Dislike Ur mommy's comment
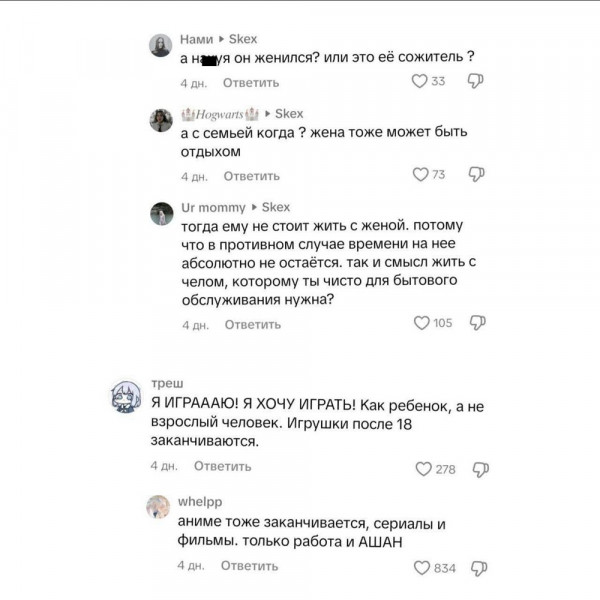The height and width of the screenshot is (600, 600). point(478,323)
